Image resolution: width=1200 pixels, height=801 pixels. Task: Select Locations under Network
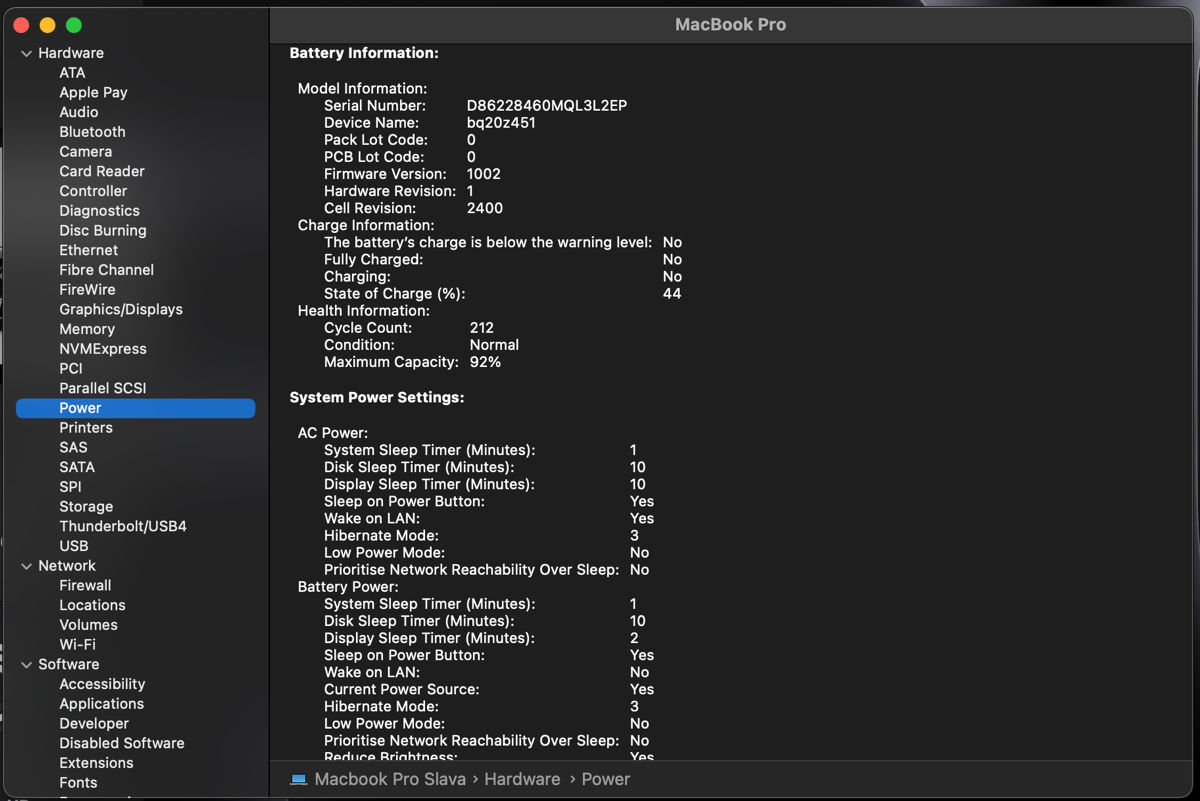(92, 605)
